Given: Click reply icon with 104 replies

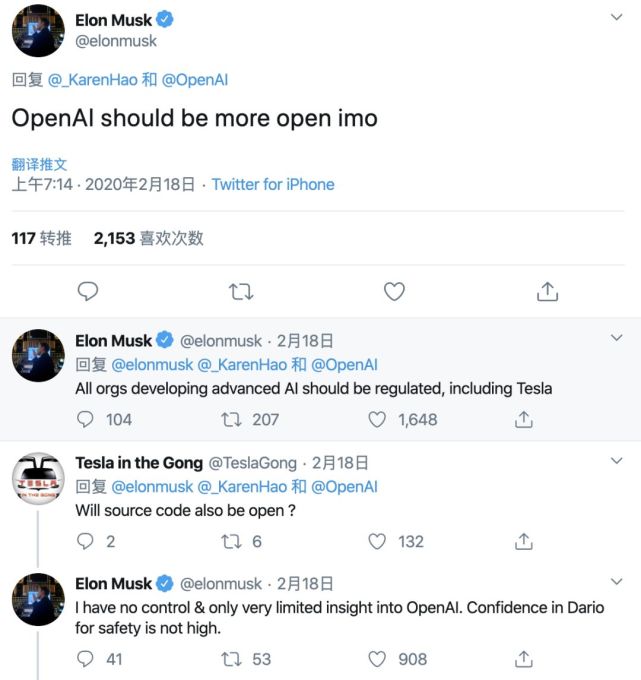Looking at the screenshot, I should pyautogui.click(x=87, y=420).
